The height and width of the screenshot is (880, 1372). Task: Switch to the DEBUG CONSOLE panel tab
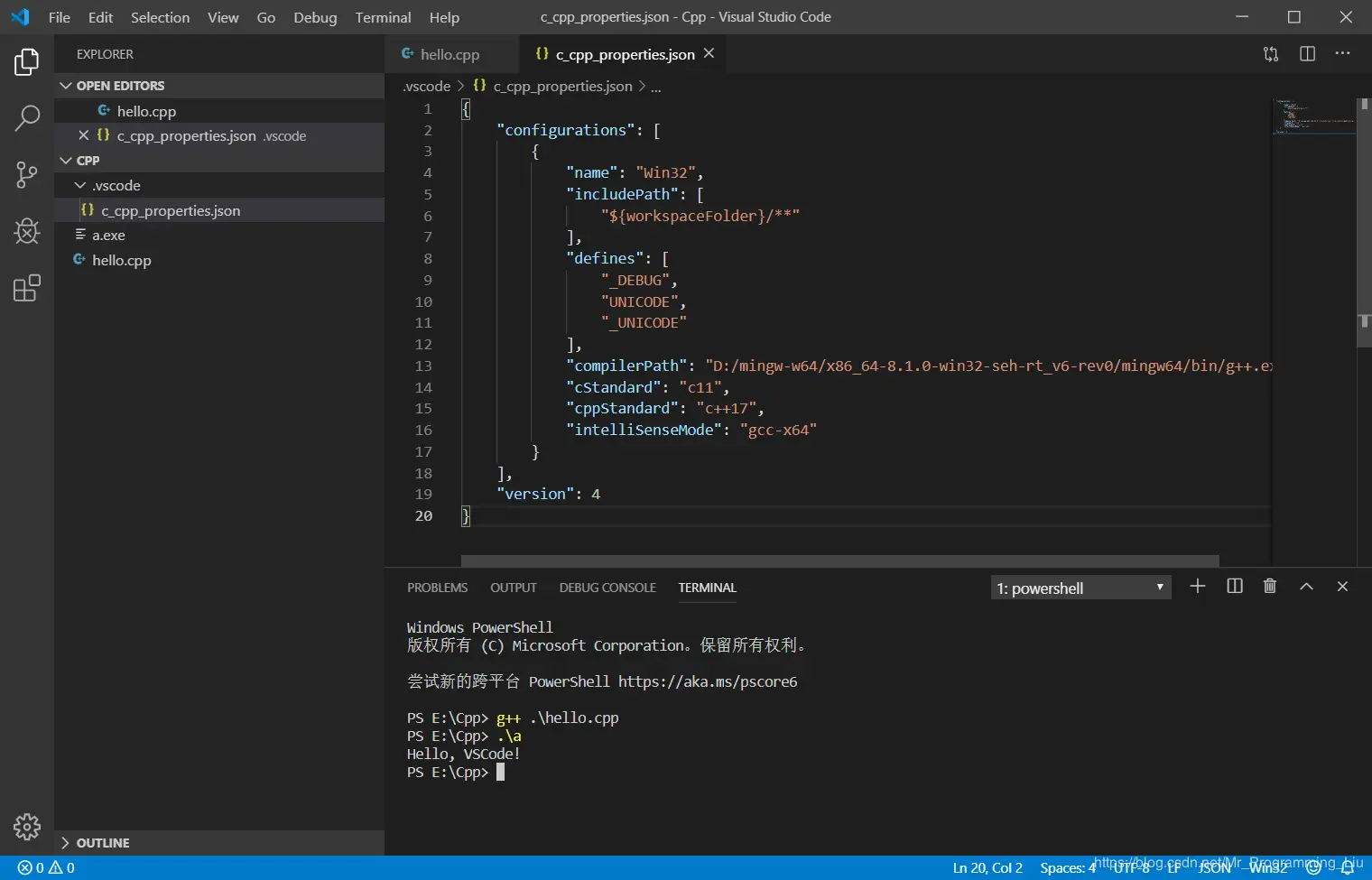coord(607,588)
